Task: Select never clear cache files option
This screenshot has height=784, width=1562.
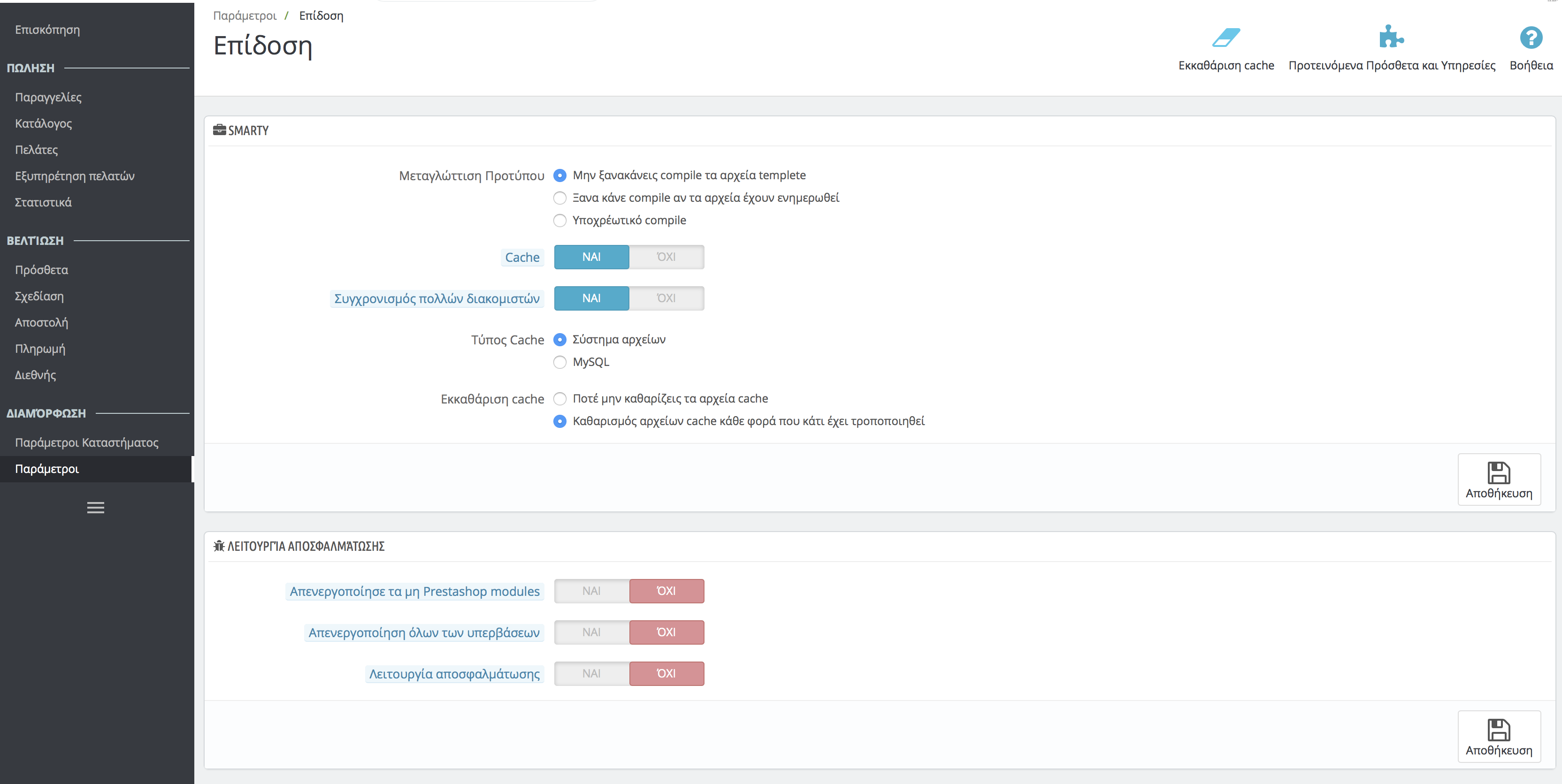Action: [559, 399]
